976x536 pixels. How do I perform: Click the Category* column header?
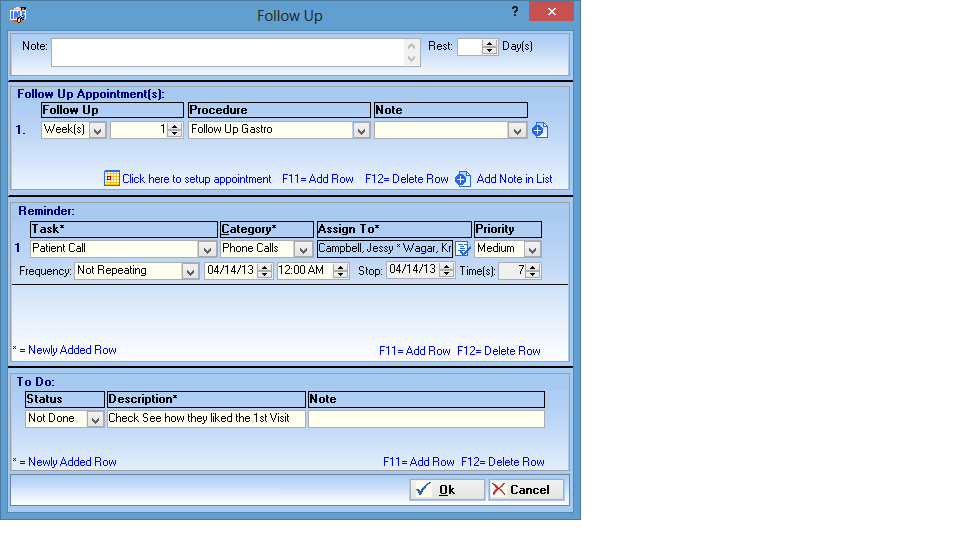click(x=267, y=229)
